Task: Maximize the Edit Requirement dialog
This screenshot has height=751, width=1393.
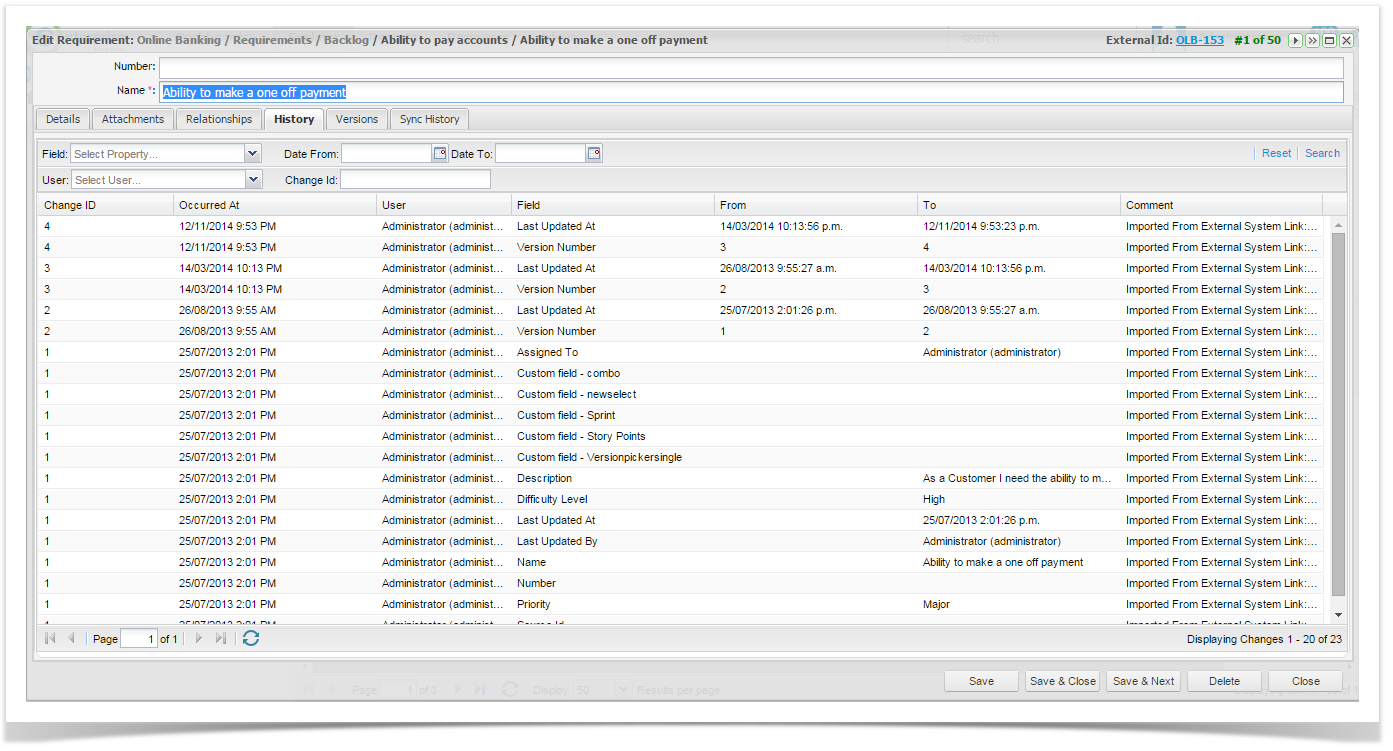Action: (1329, 41)
